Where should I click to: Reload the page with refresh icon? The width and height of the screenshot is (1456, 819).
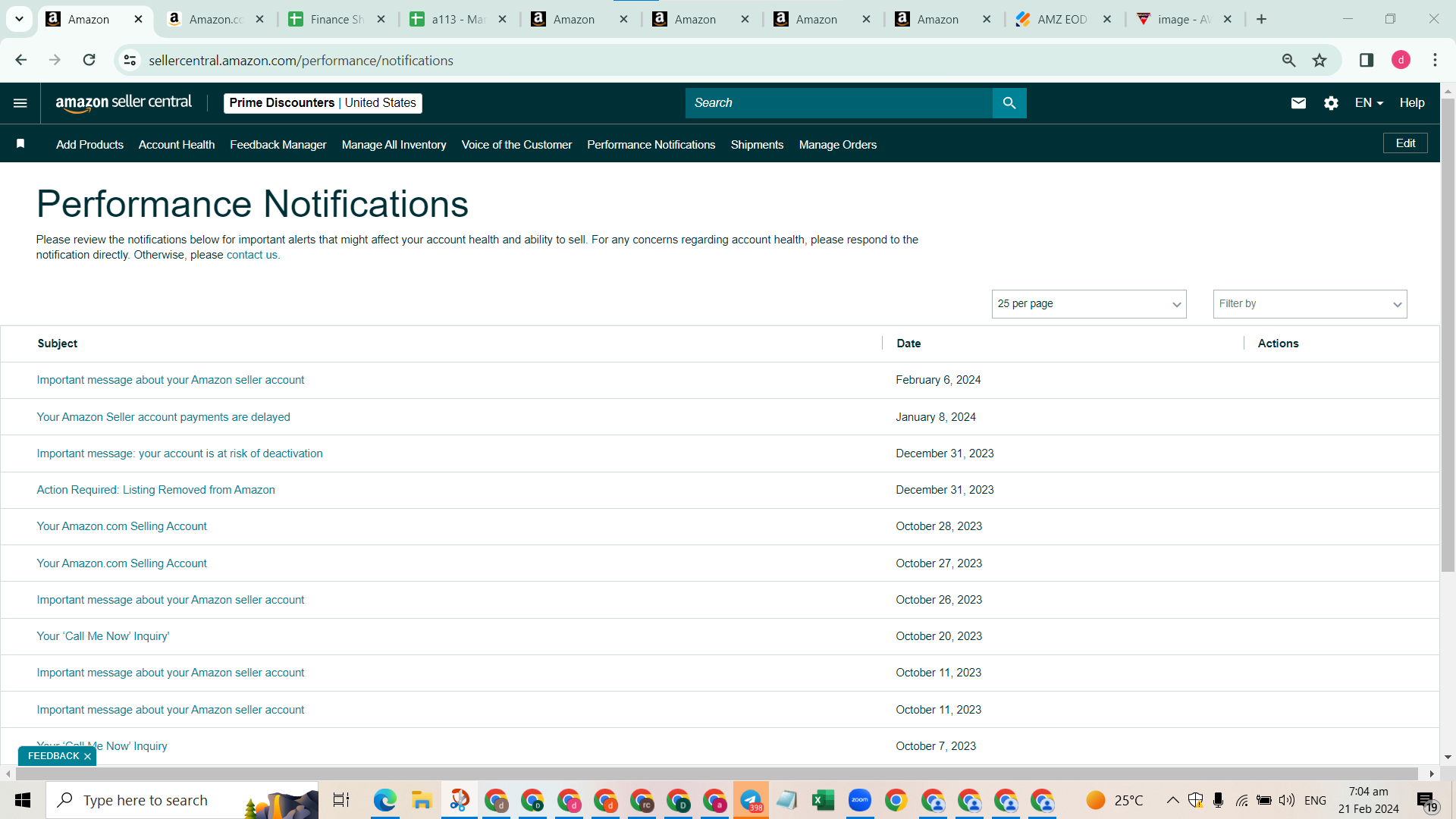[x=89, y=60]
